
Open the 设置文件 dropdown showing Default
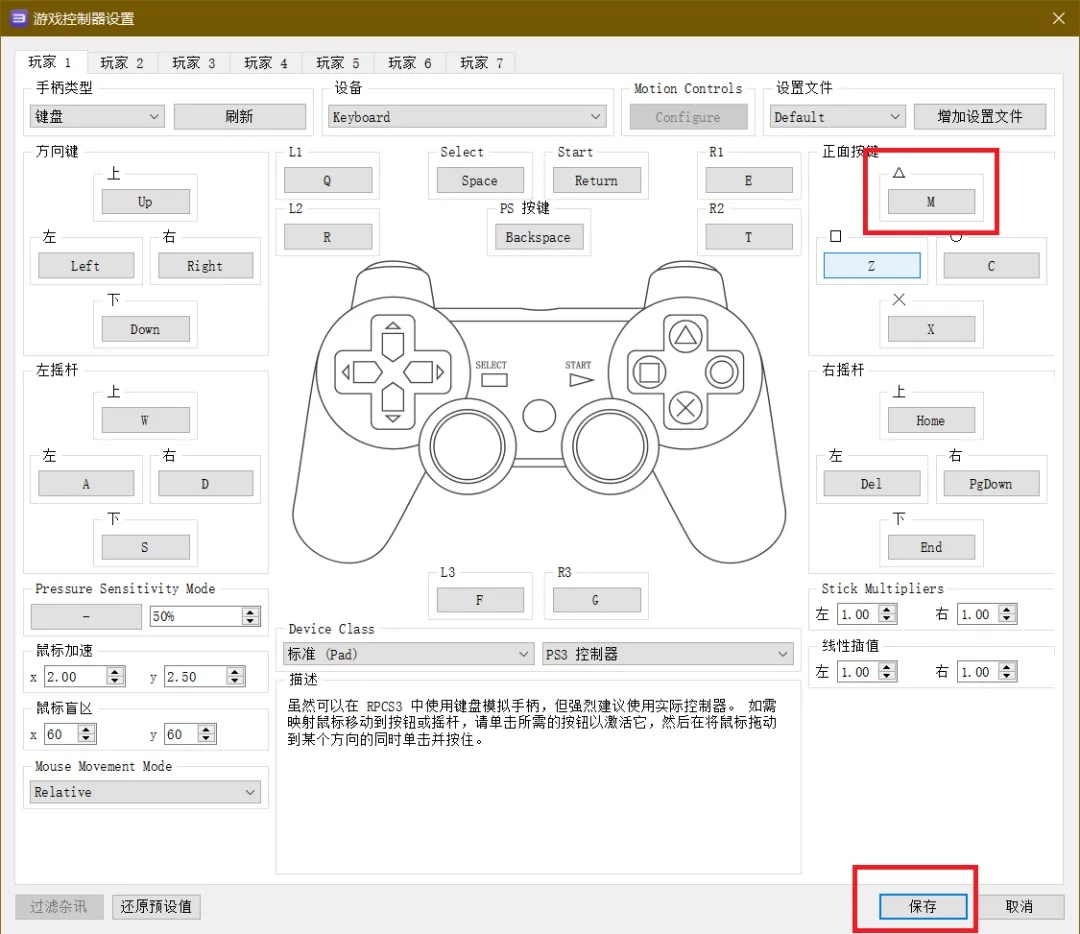click(x=837, y=116)
